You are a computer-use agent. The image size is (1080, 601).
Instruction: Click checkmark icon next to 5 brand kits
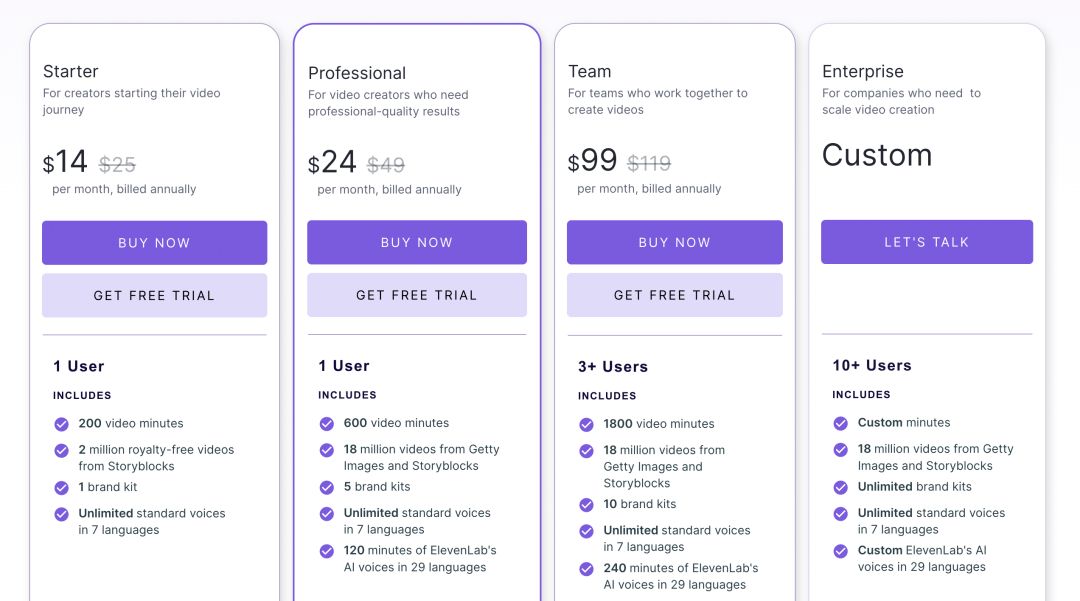point(326,487)
